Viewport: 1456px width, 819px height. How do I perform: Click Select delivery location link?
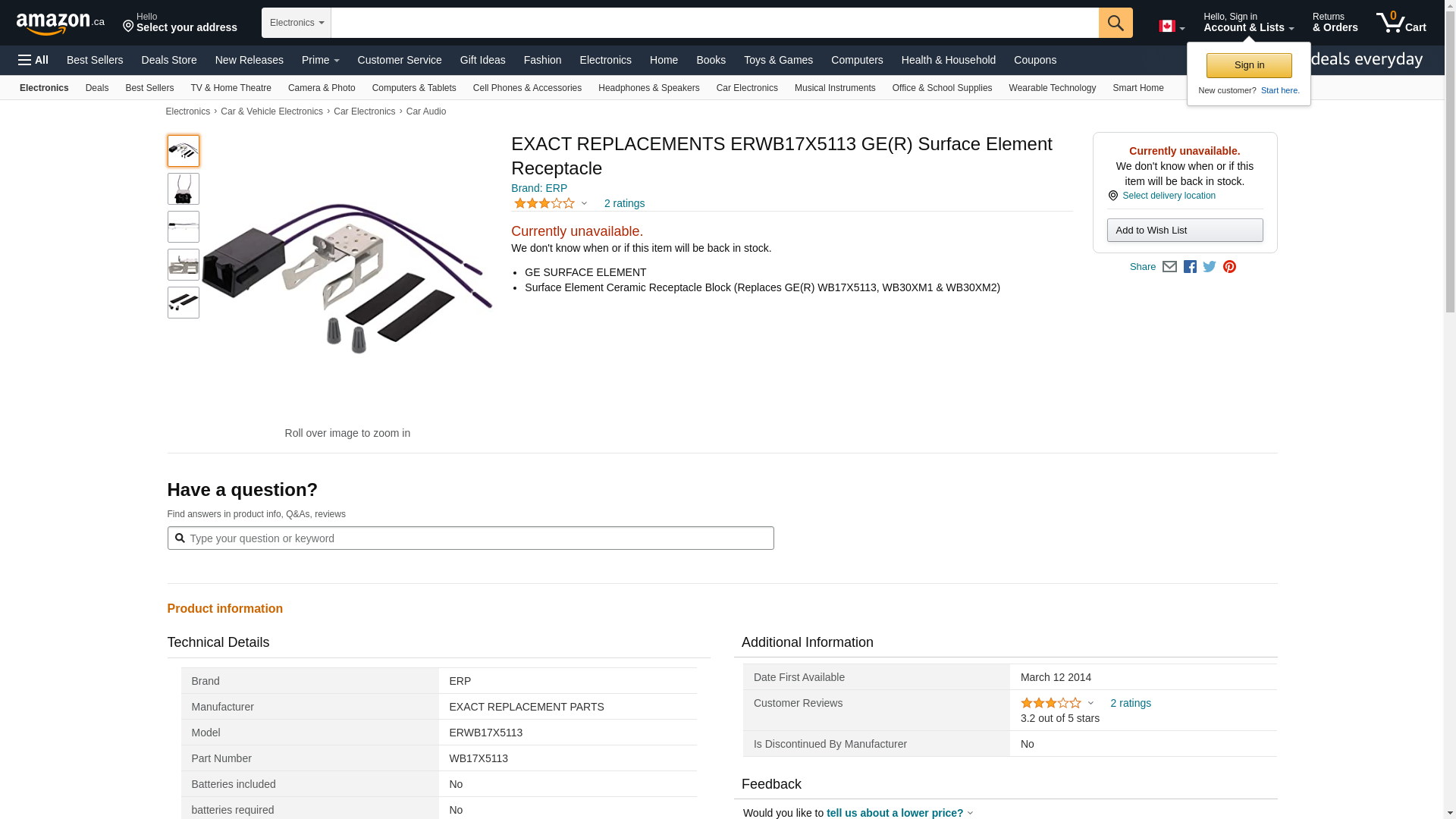point(1169,196)
